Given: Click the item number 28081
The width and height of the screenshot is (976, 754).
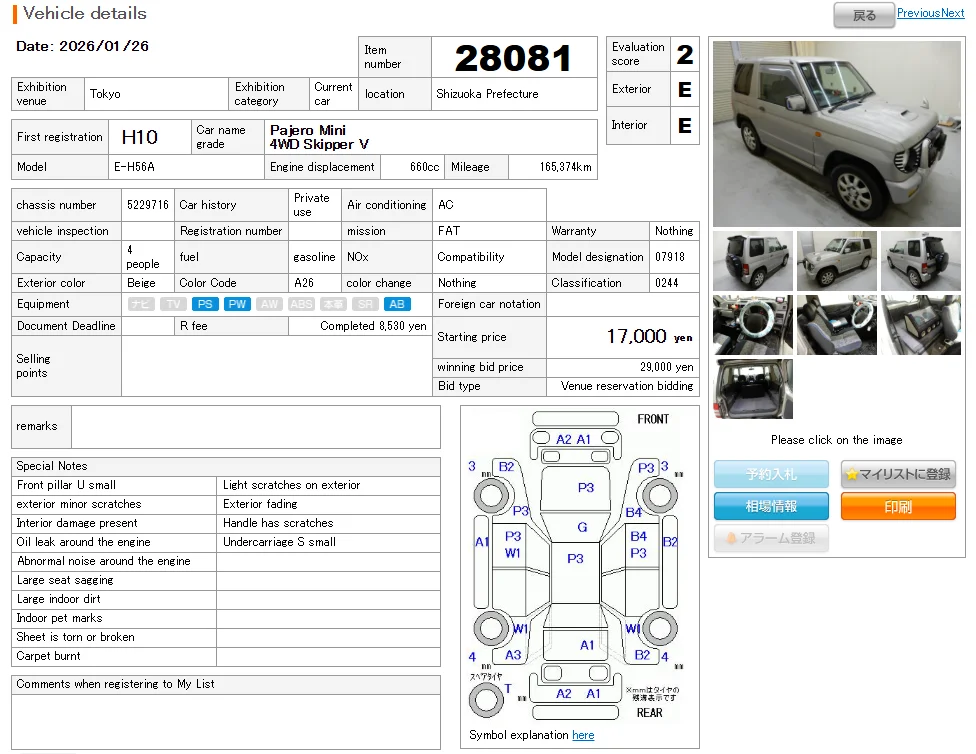Looking at the screenshot, I should click(x=513, y=58).
